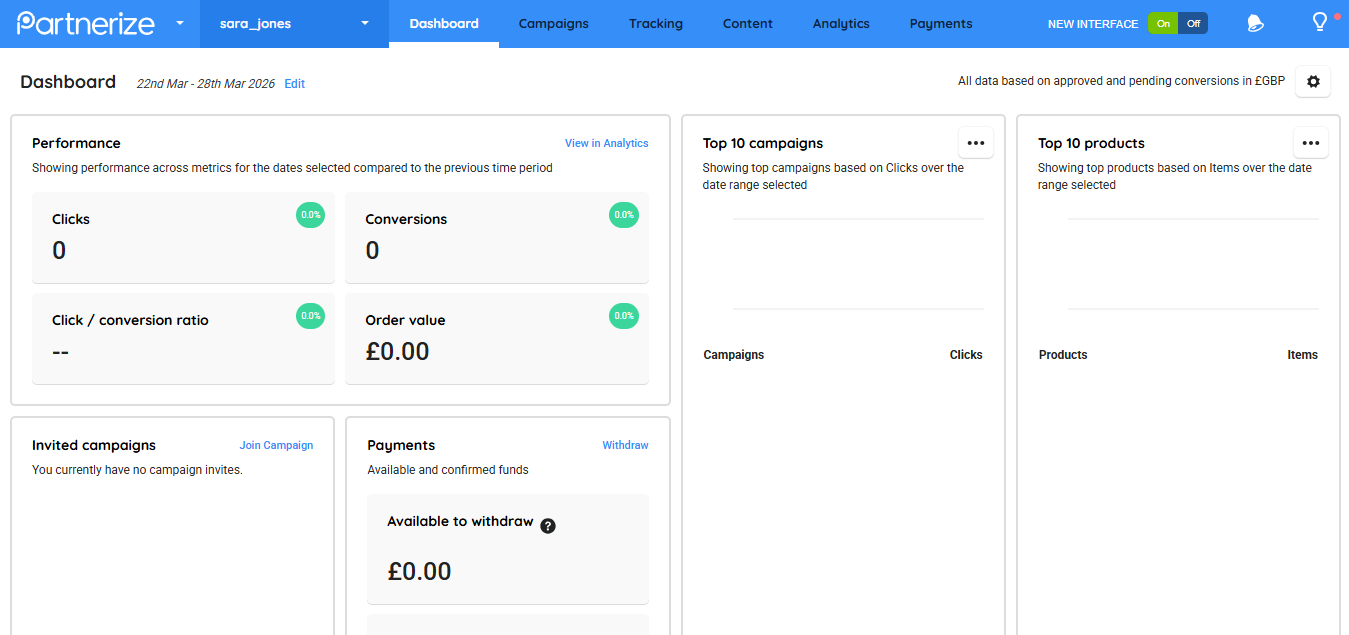The height and width of the screenshot is (635, 1349).
Task: Click the £0.00 available to withdraw amount
Action: pos(419,571)
